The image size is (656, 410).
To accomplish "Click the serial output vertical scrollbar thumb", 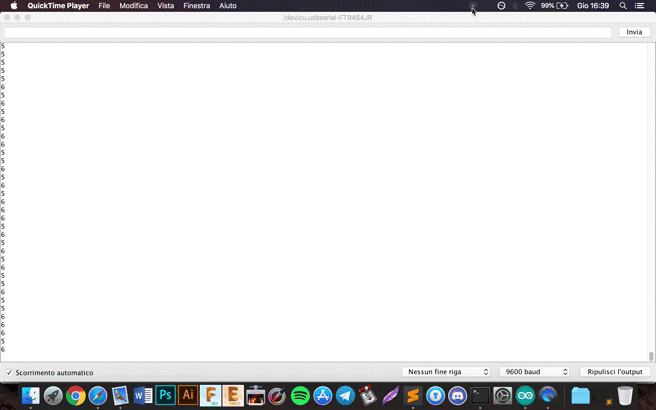I will (x=651, y=356).
